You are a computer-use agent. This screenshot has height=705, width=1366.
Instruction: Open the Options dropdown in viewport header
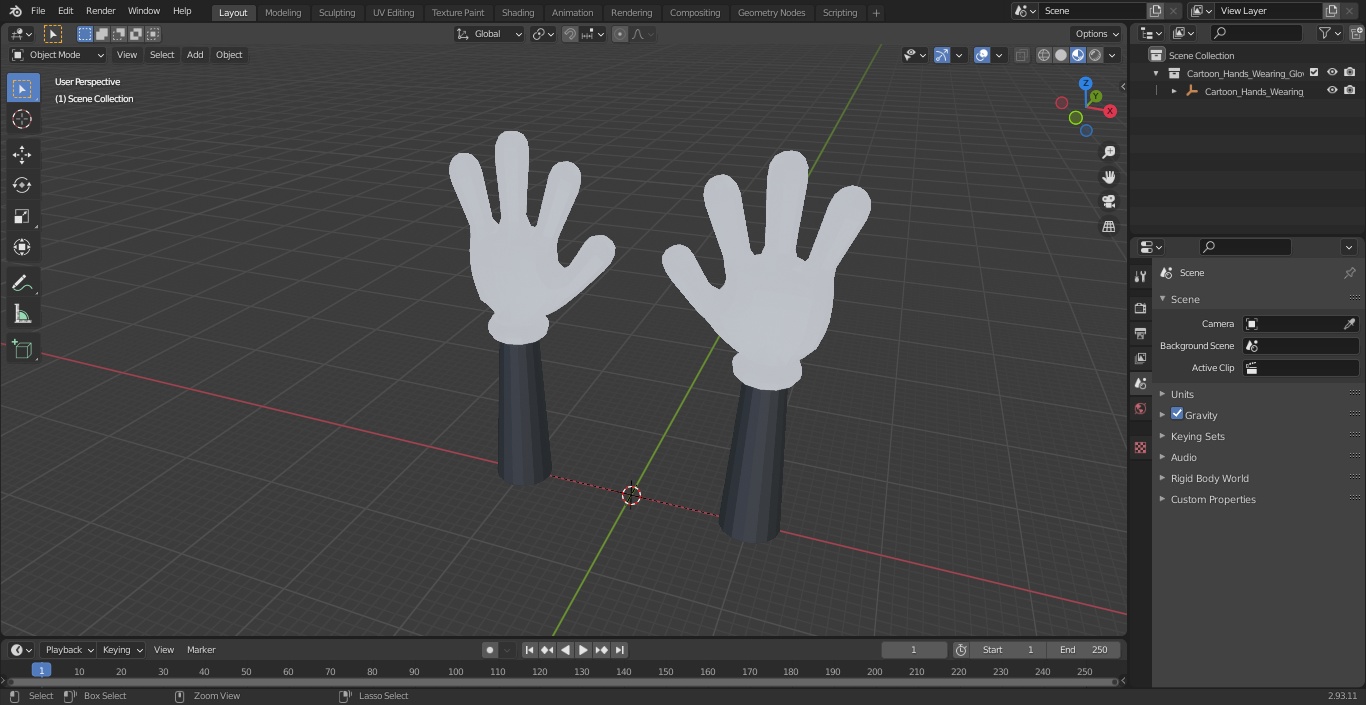pyautogui.click(x=1097, y=34)
